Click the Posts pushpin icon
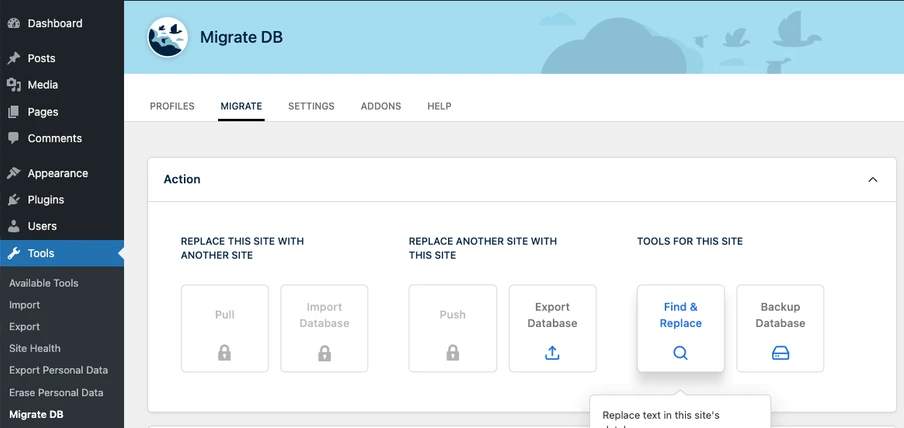 (13, 58)
